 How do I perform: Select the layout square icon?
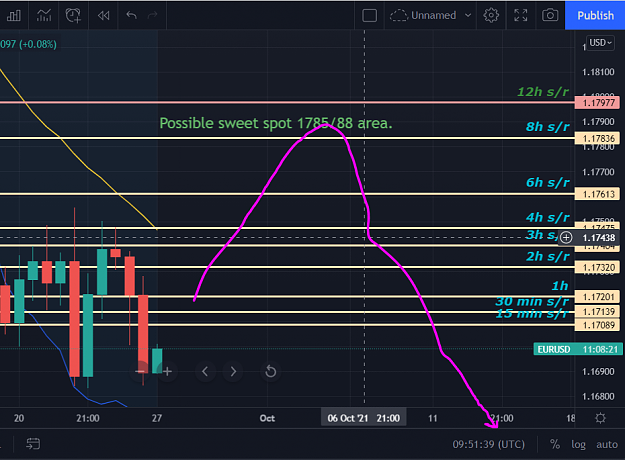tap(369, 16)
